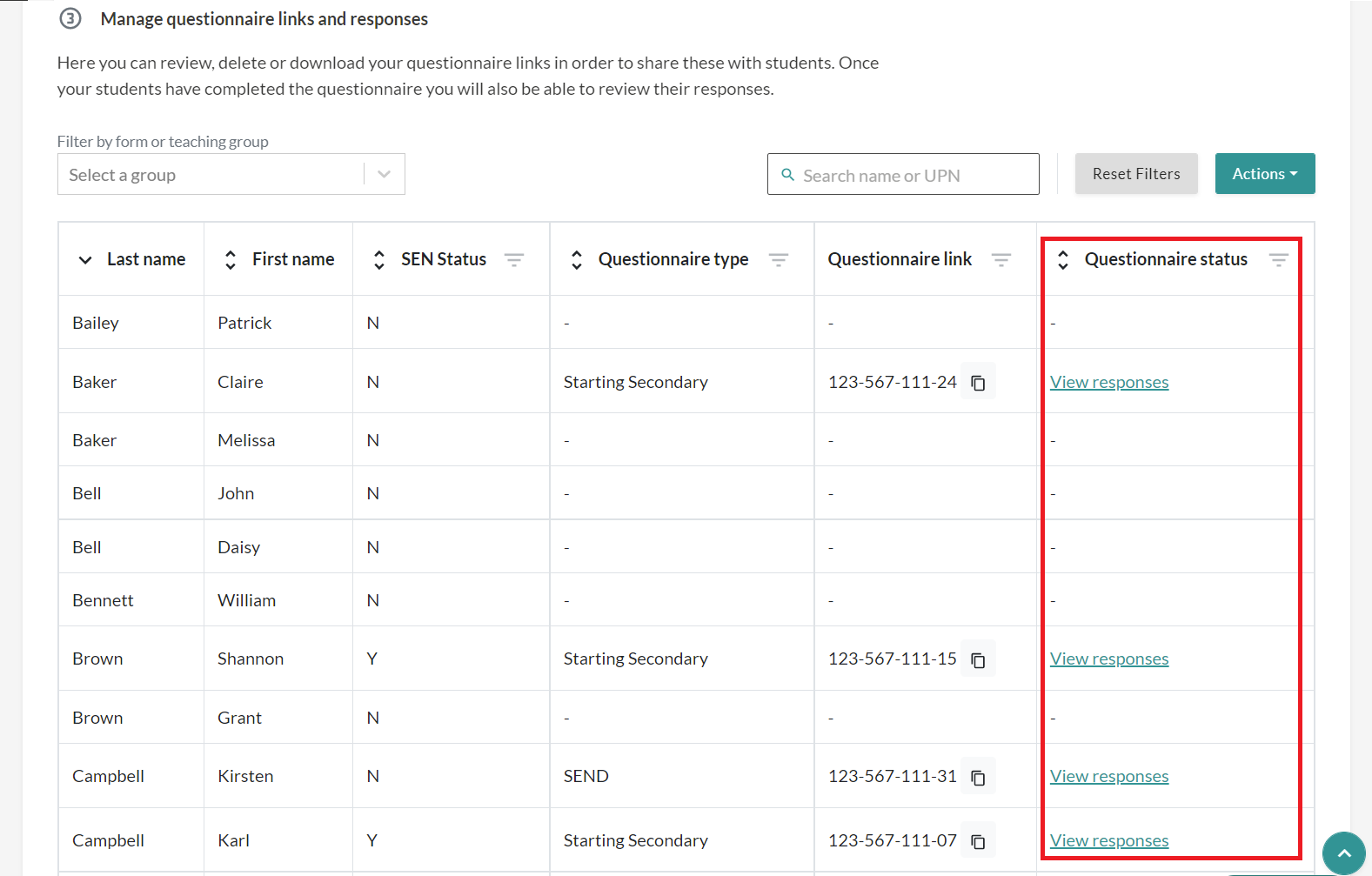Copy link 123-567-111-24 for Claire Baker
This screenshot has width=1372, height=876.
click(978, 383)
